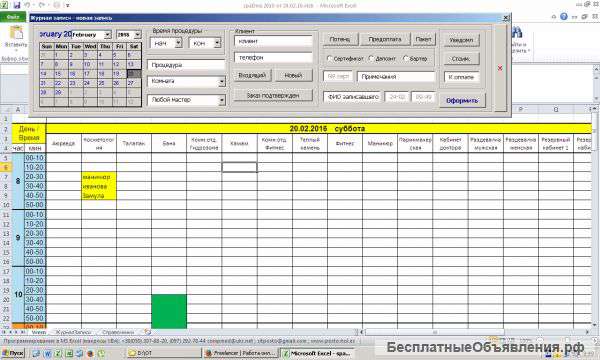Expand the Любой мастер dropdown
600x360 pixels.
(222, 100)
